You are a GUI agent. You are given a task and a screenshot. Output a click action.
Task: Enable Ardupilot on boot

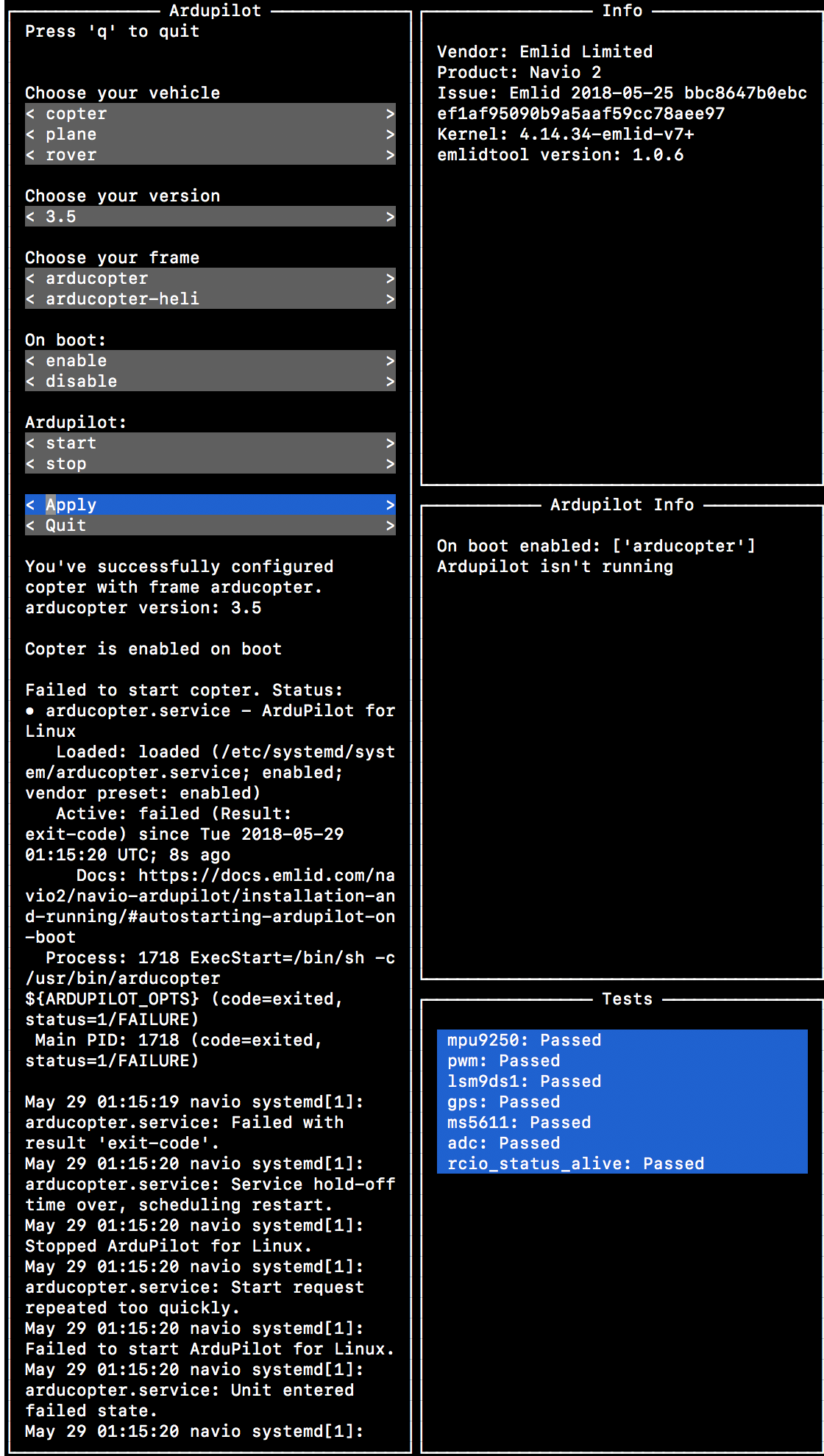coord(210,360)
